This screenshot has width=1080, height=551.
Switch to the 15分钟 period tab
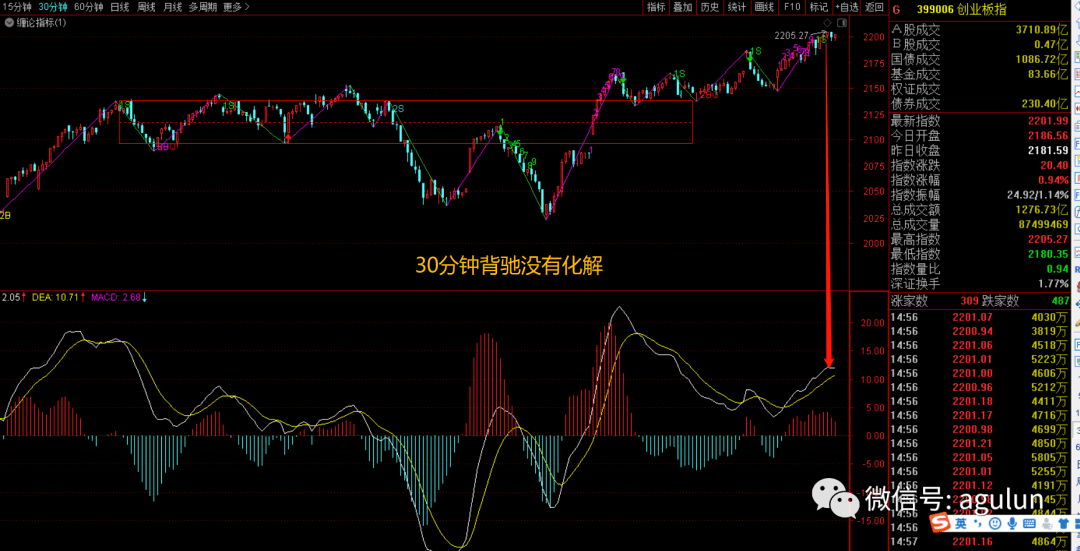16,7
